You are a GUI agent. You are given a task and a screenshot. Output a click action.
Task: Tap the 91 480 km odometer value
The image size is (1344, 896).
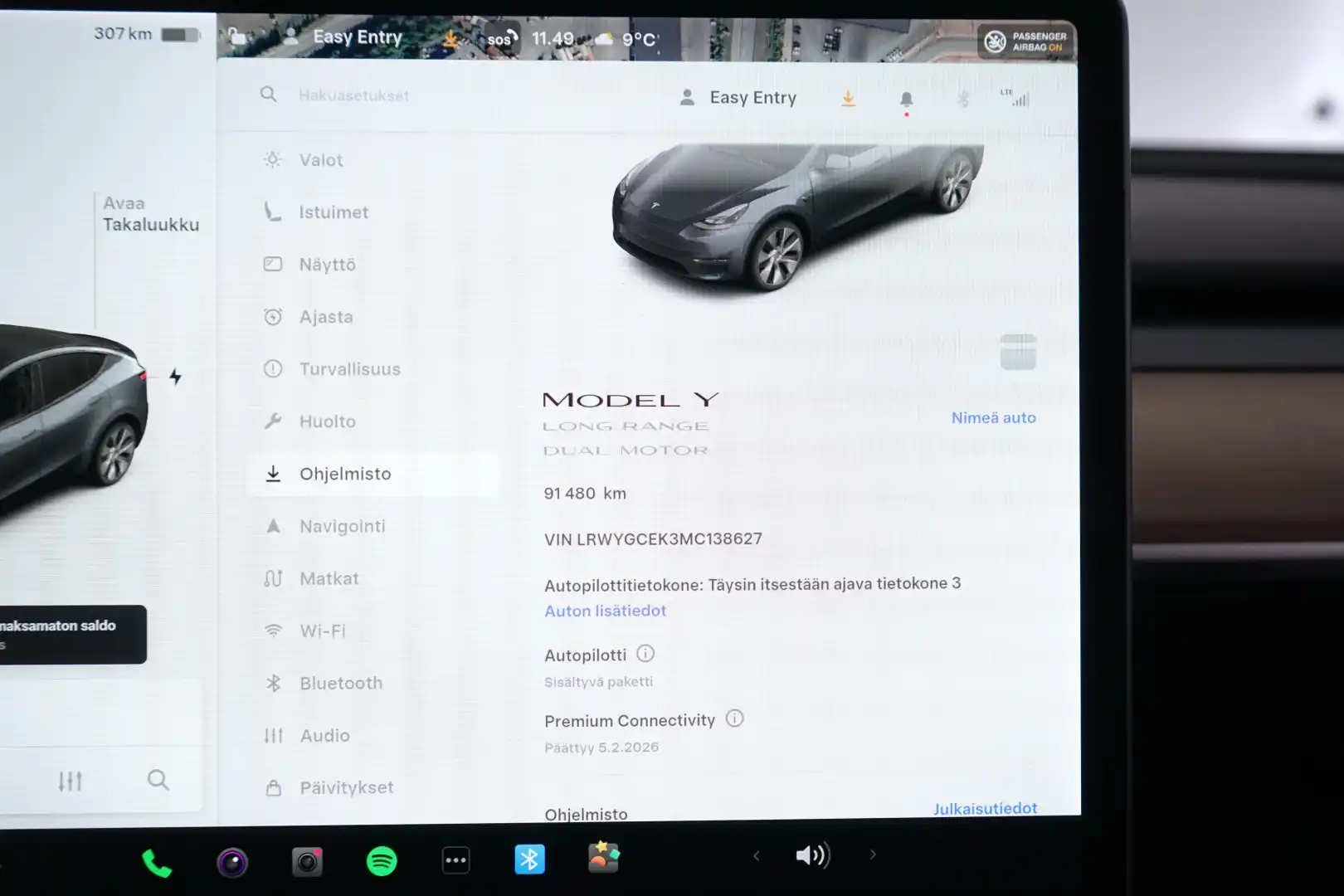(x=585, y=494)
